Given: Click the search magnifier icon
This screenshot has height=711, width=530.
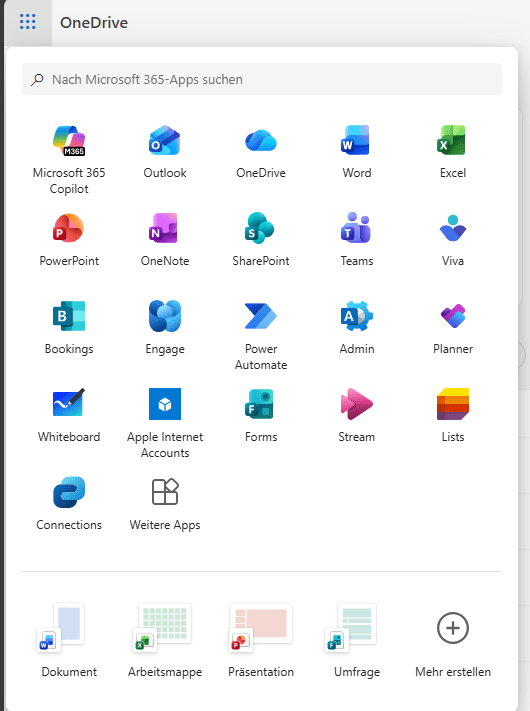Looking at the screenshot, I should pyautogui.click(x=37, y=80).
